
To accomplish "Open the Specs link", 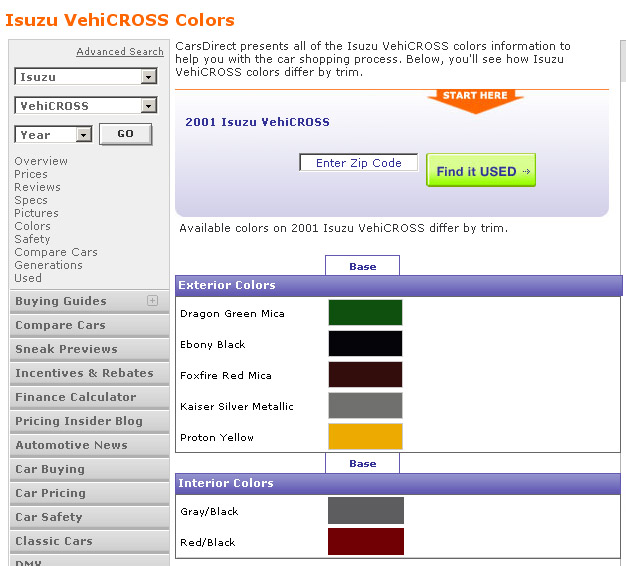I will point(31,200).
